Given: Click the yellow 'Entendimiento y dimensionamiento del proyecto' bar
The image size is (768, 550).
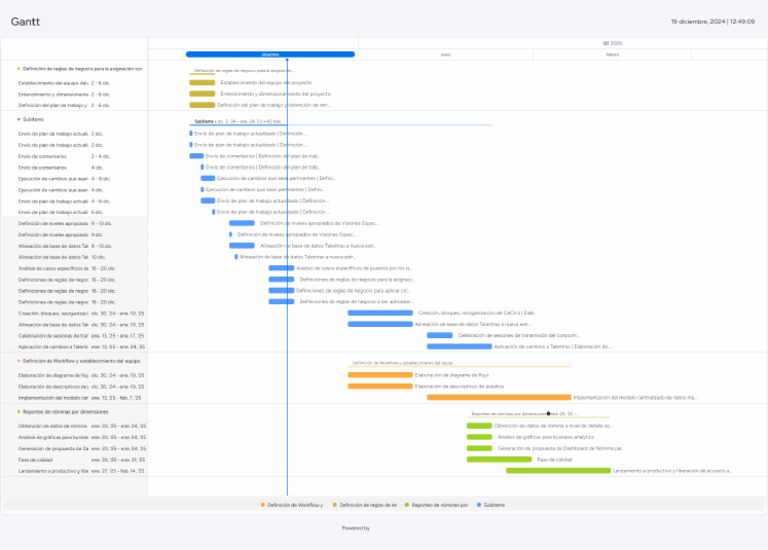Looking at the screenshot, I should tap(202, 94).
